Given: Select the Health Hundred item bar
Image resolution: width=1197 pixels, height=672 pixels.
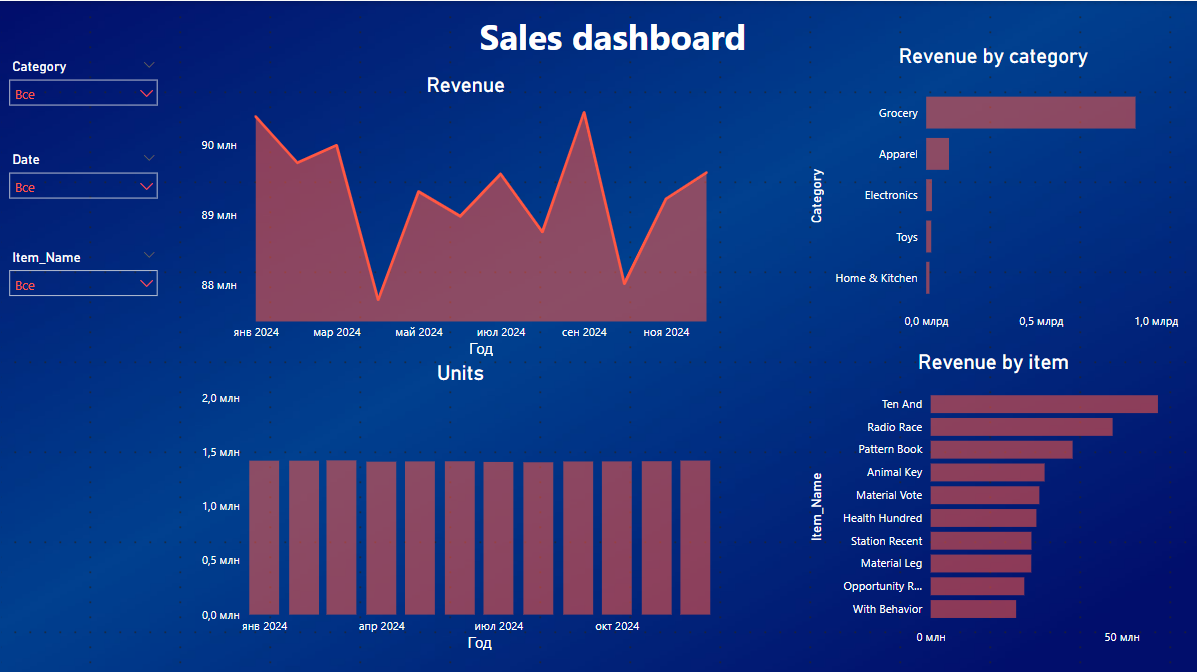Looking at the screenshot, I should (983, 518).
